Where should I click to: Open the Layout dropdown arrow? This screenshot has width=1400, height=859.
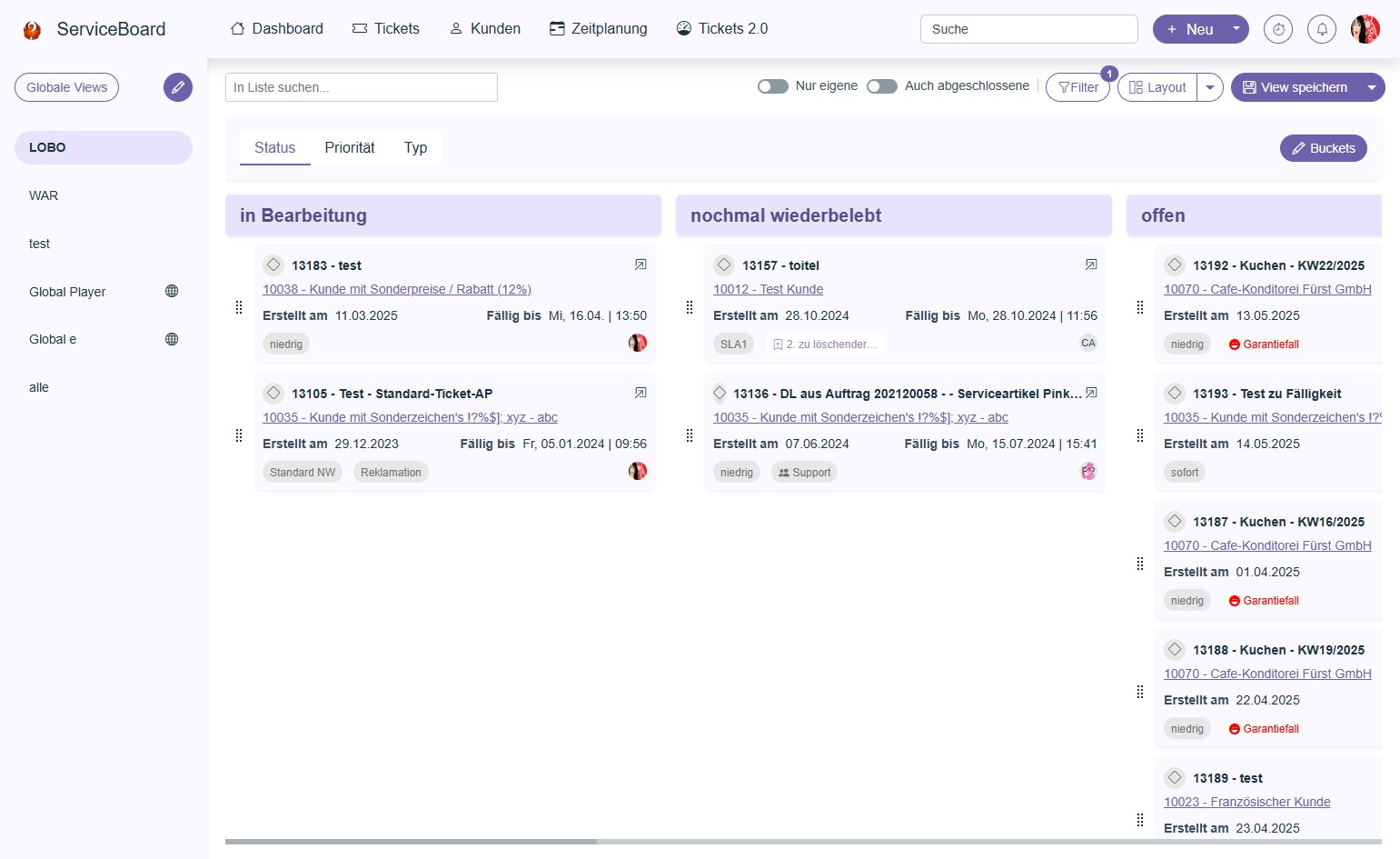pyautogui.click(x=1210, y=87)
